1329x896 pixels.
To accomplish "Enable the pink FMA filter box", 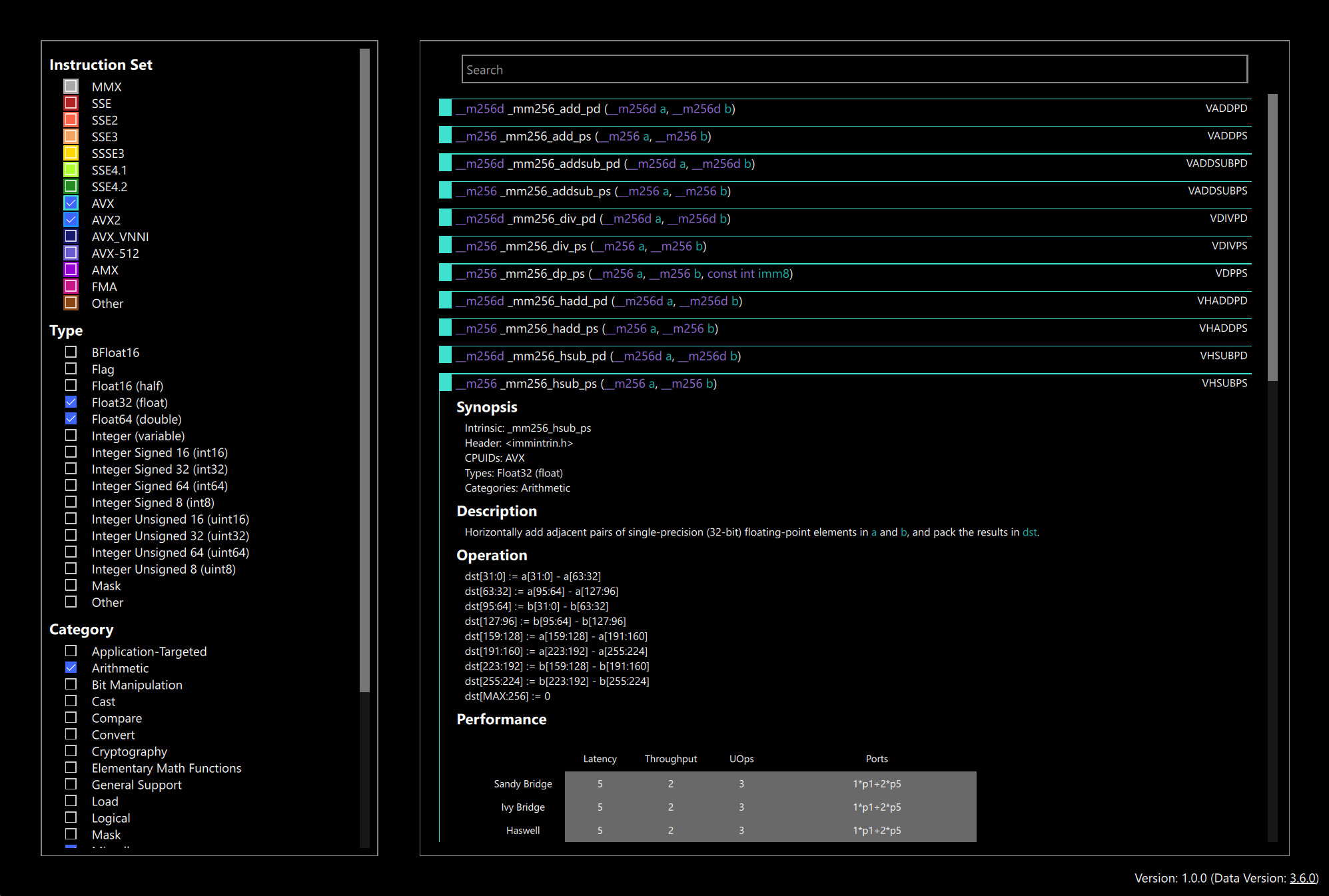I will (x=71, y=286).
